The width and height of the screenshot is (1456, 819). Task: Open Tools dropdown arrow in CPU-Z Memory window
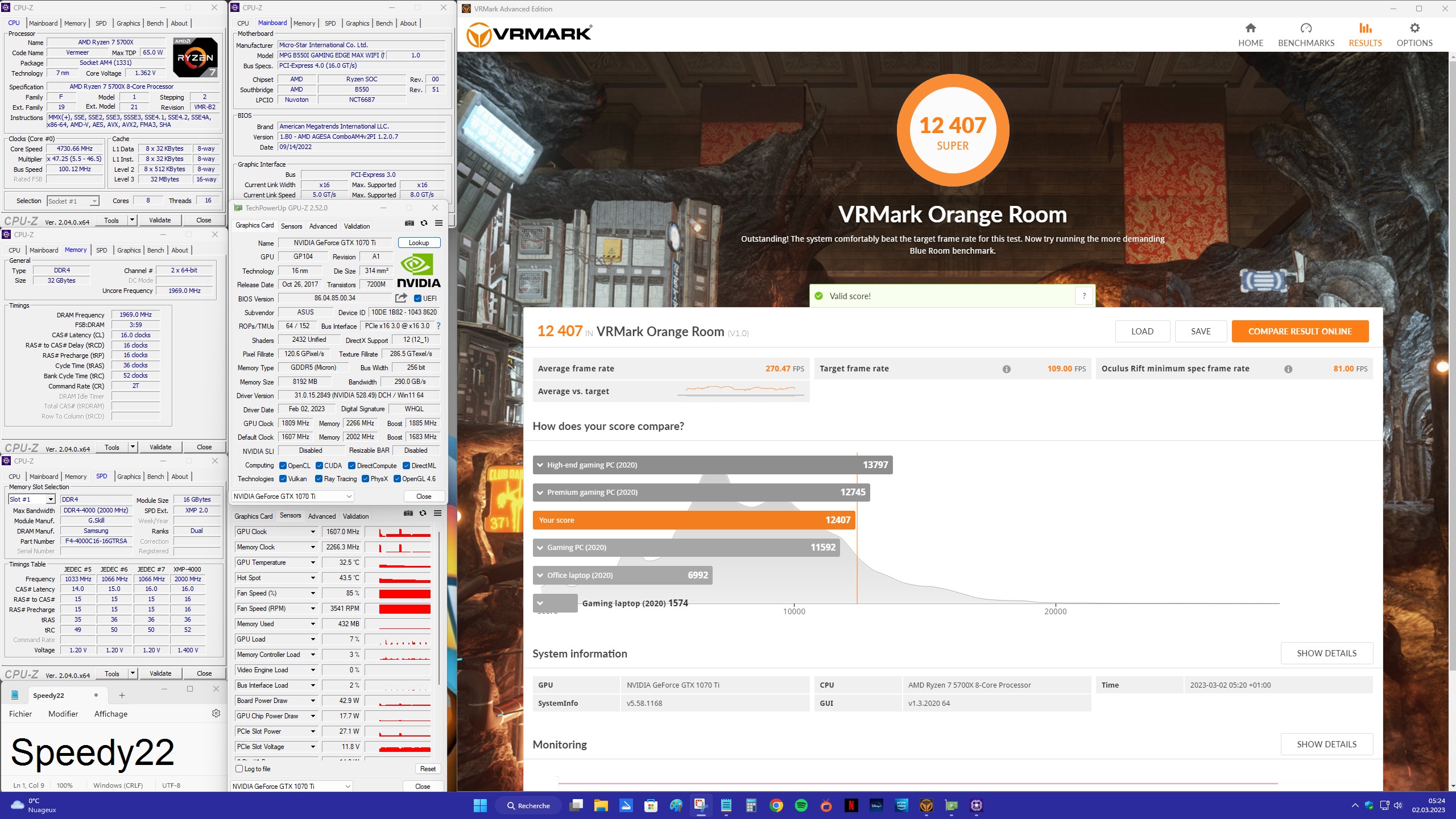coord(133,447)
